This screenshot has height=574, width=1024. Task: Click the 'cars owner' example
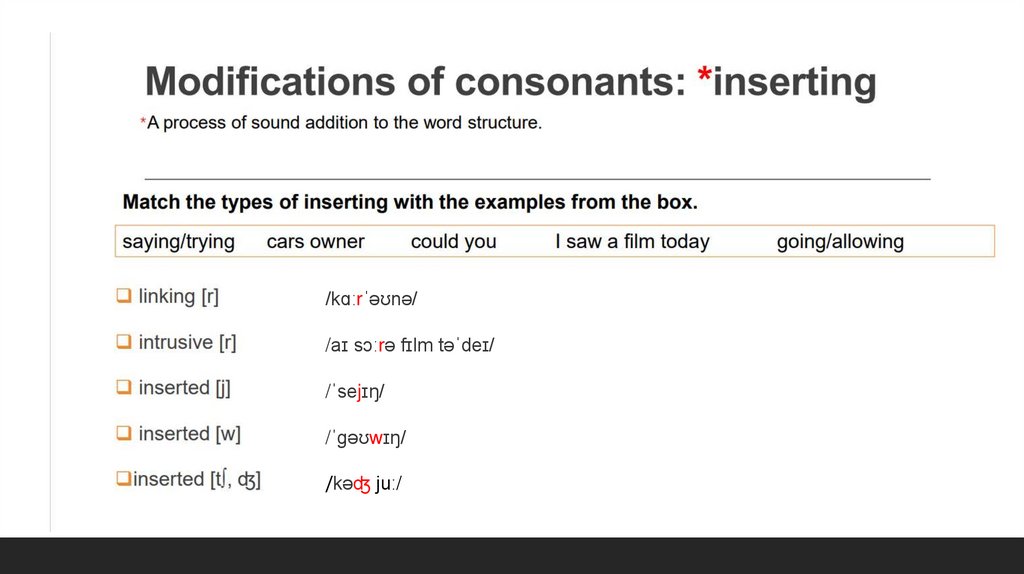tap(315, 241)
